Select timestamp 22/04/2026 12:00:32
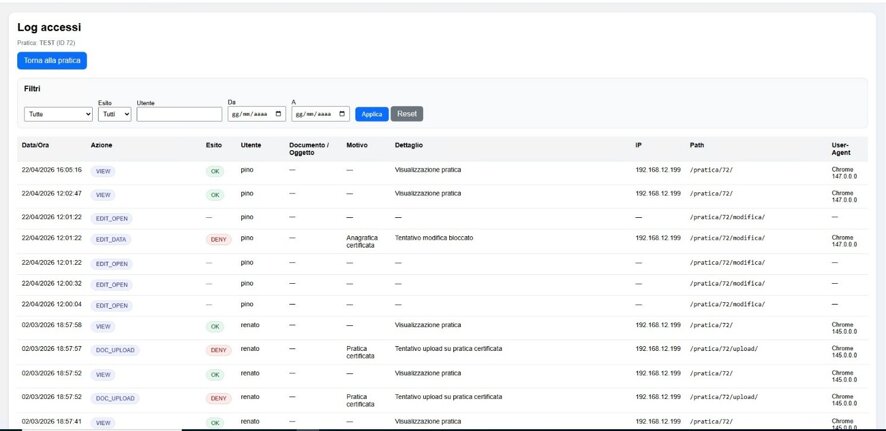Screen dimensions: 886x431 click(51, 283)
